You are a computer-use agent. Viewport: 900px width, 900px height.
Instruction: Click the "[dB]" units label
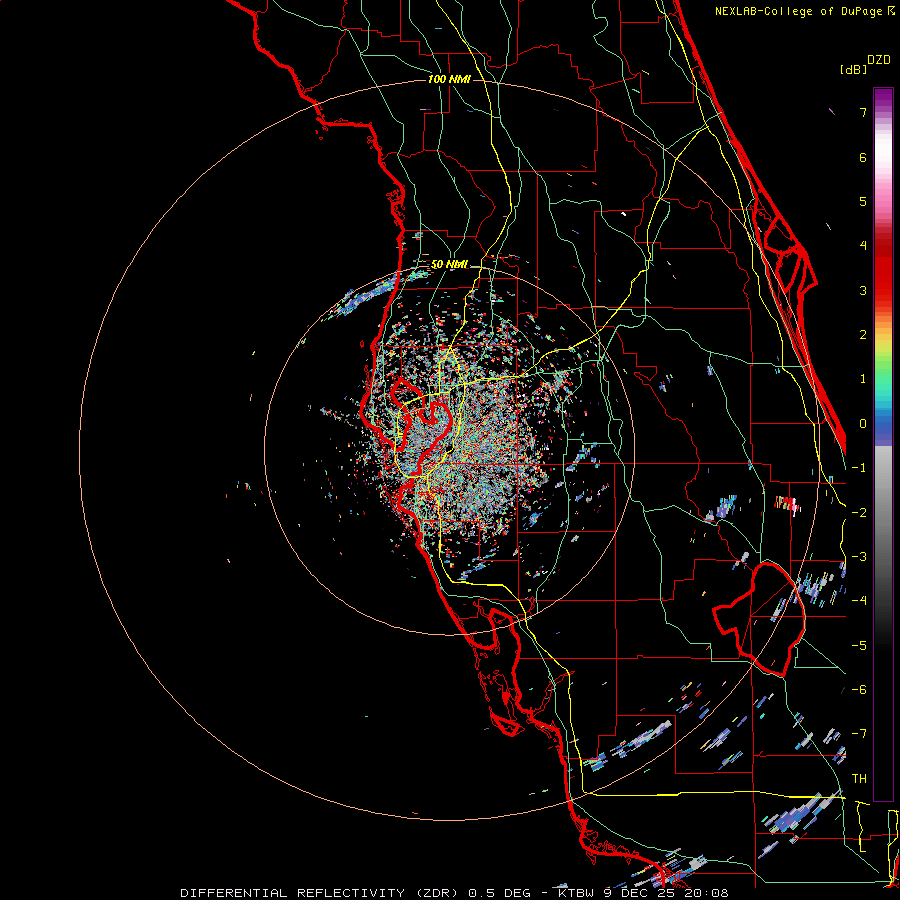pos(854,69)
